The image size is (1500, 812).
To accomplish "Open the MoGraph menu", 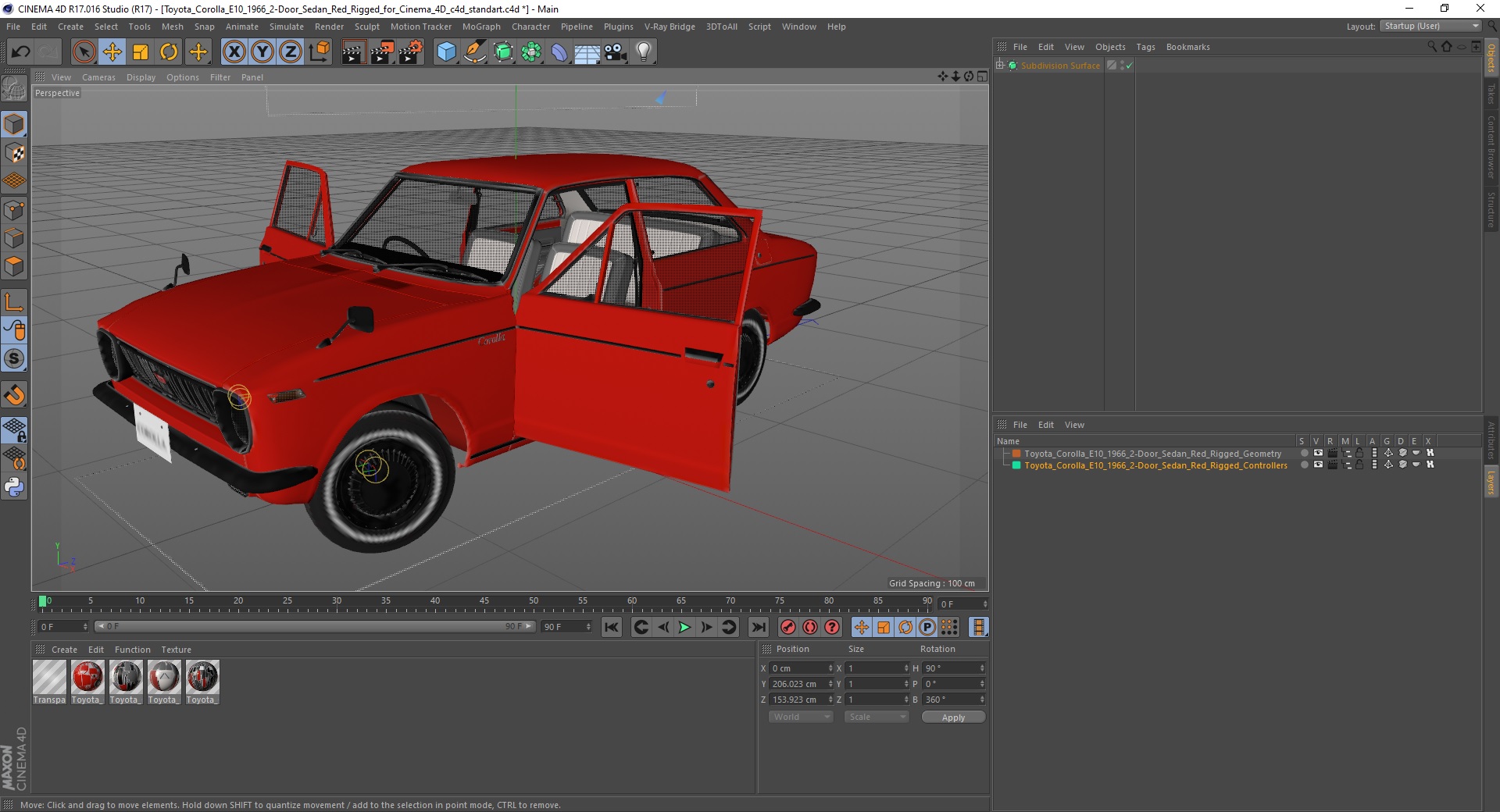I will [x=481, y=27].
